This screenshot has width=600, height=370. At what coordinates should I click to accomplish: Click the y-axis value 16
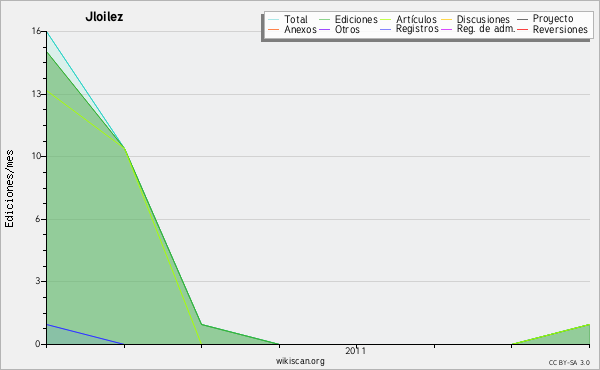(x=36, y=31)
